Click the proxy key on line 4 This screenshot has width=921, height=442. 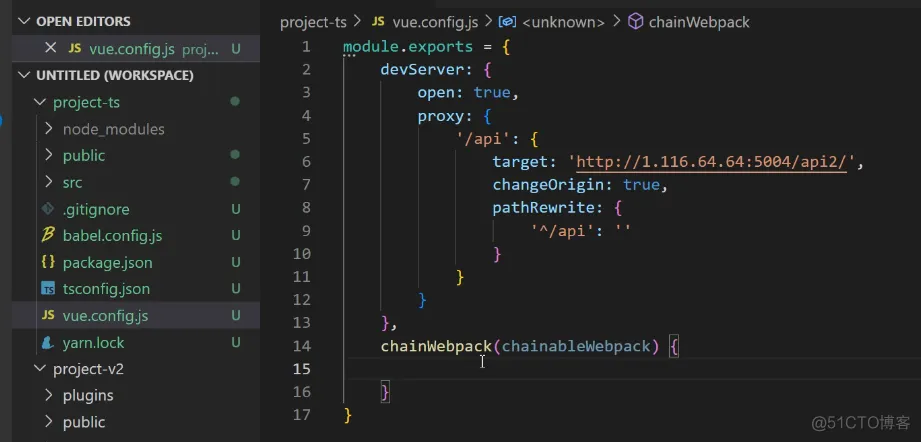click(x=441, y=116)
